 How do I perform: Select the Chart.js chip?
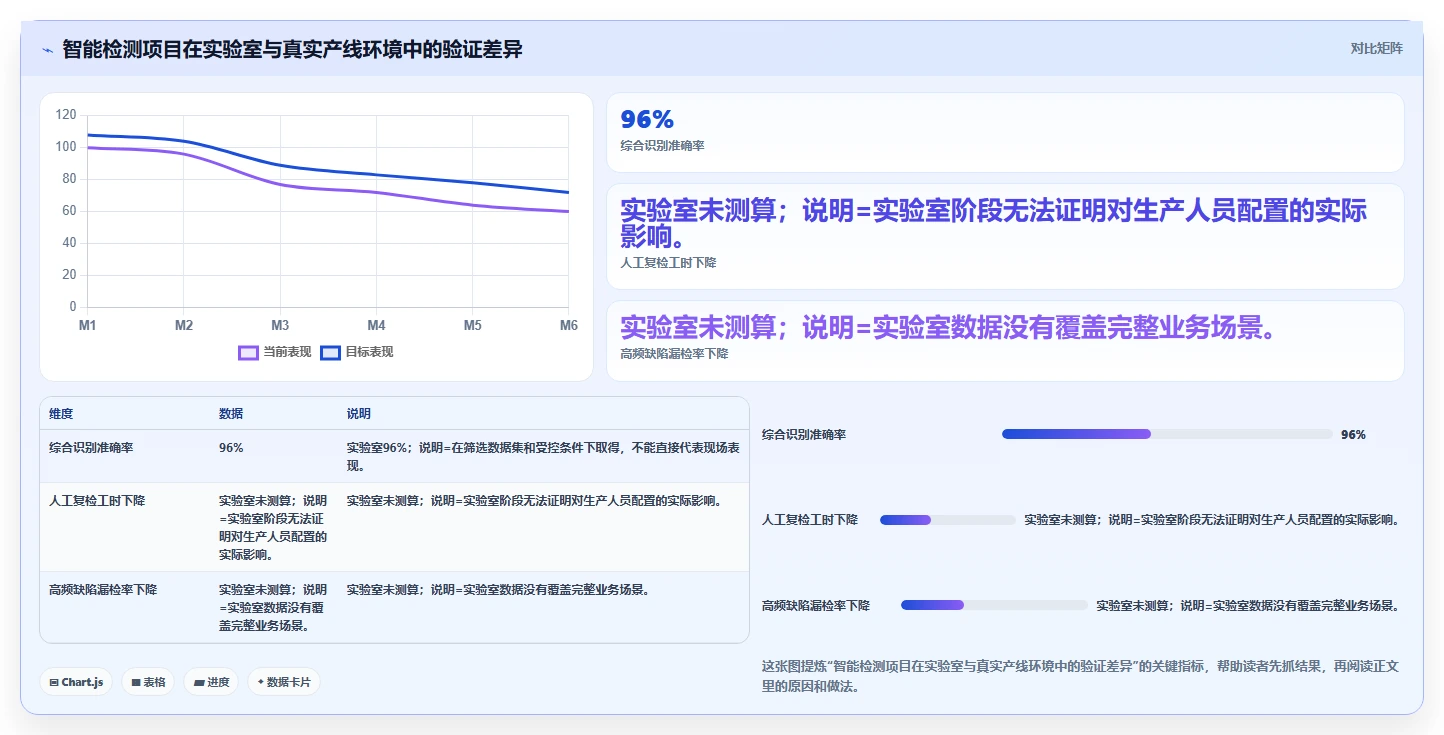pyautogui.click(x=77, y=682)
